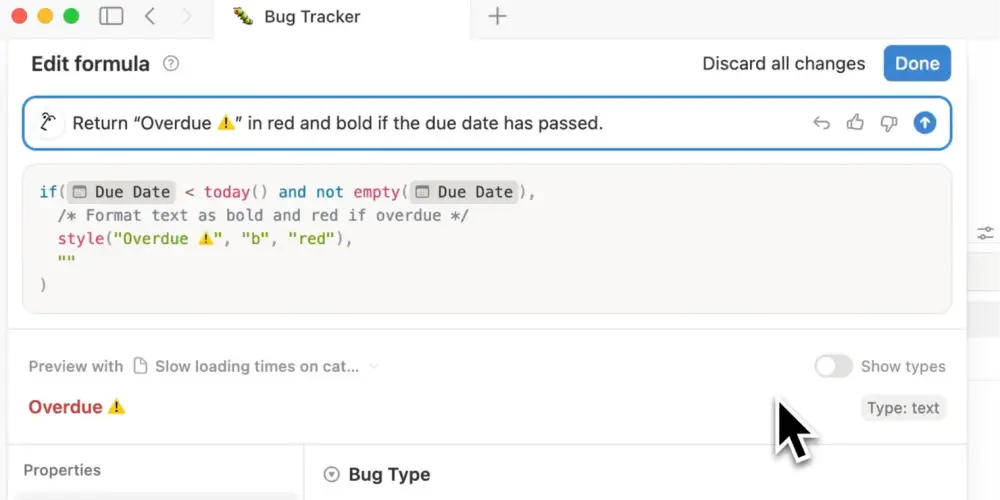Screen dimensions: 1000x500
Task: Click the AI assistant icon in prompt
Action: pyautogui.click(x=48, y=123)
